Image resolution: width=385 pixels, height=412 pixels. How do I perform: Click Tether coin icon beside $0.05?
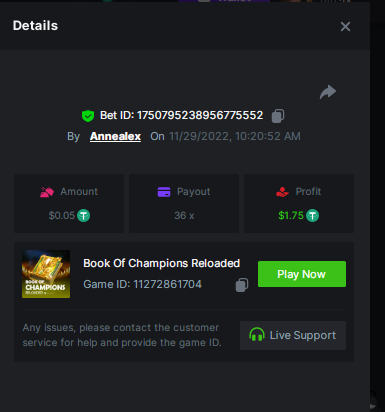click(83, 216)
